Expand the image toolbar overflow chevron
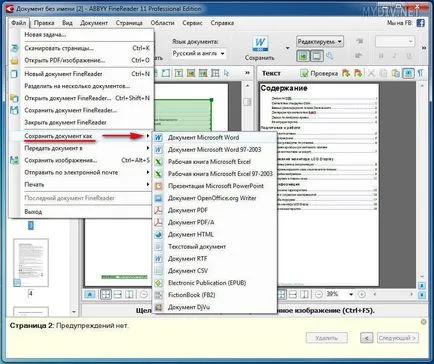 [x=247, y=73]
